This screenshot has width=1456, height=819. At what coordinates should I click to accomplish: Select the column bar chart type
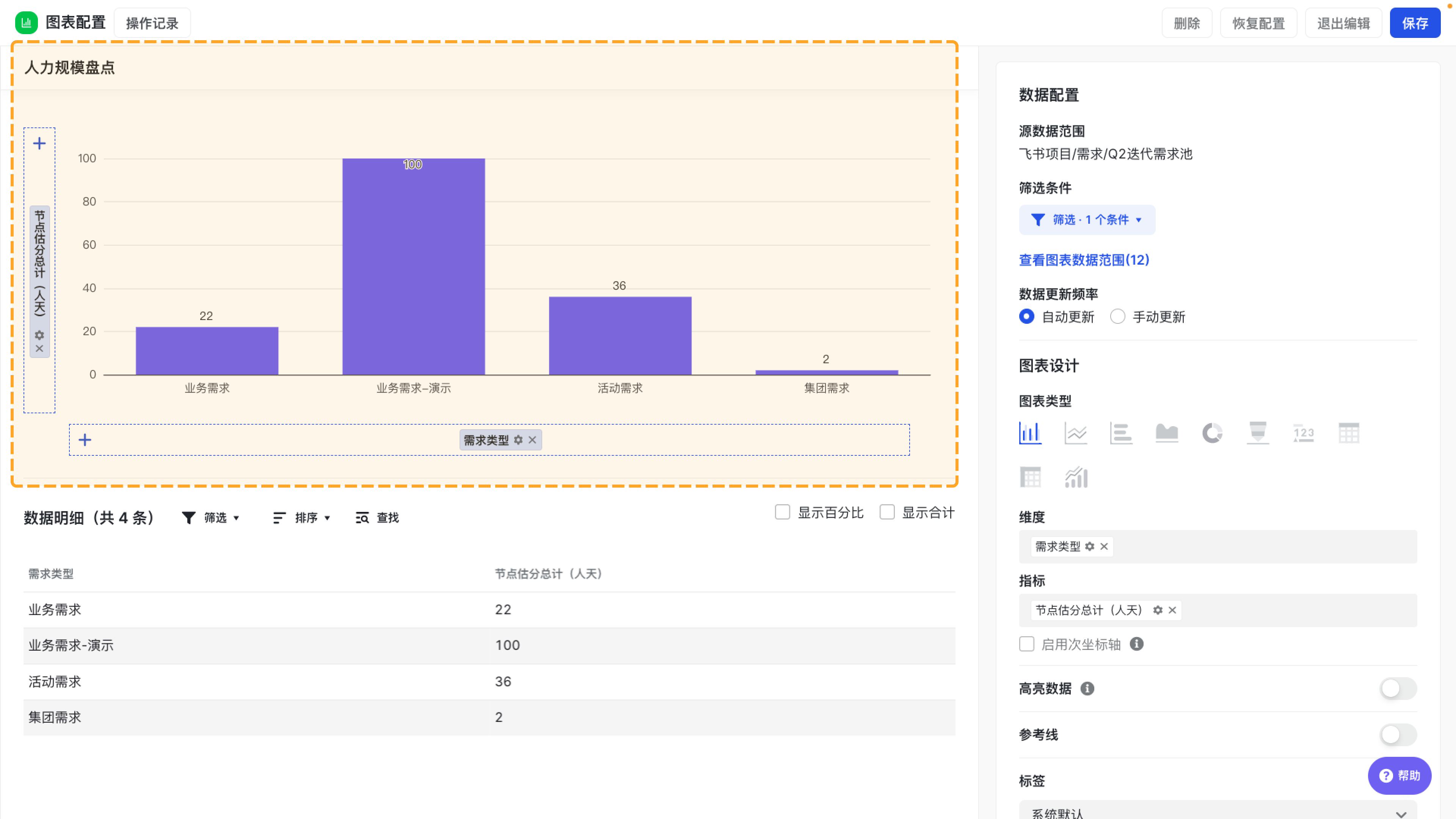[1031, 433]
